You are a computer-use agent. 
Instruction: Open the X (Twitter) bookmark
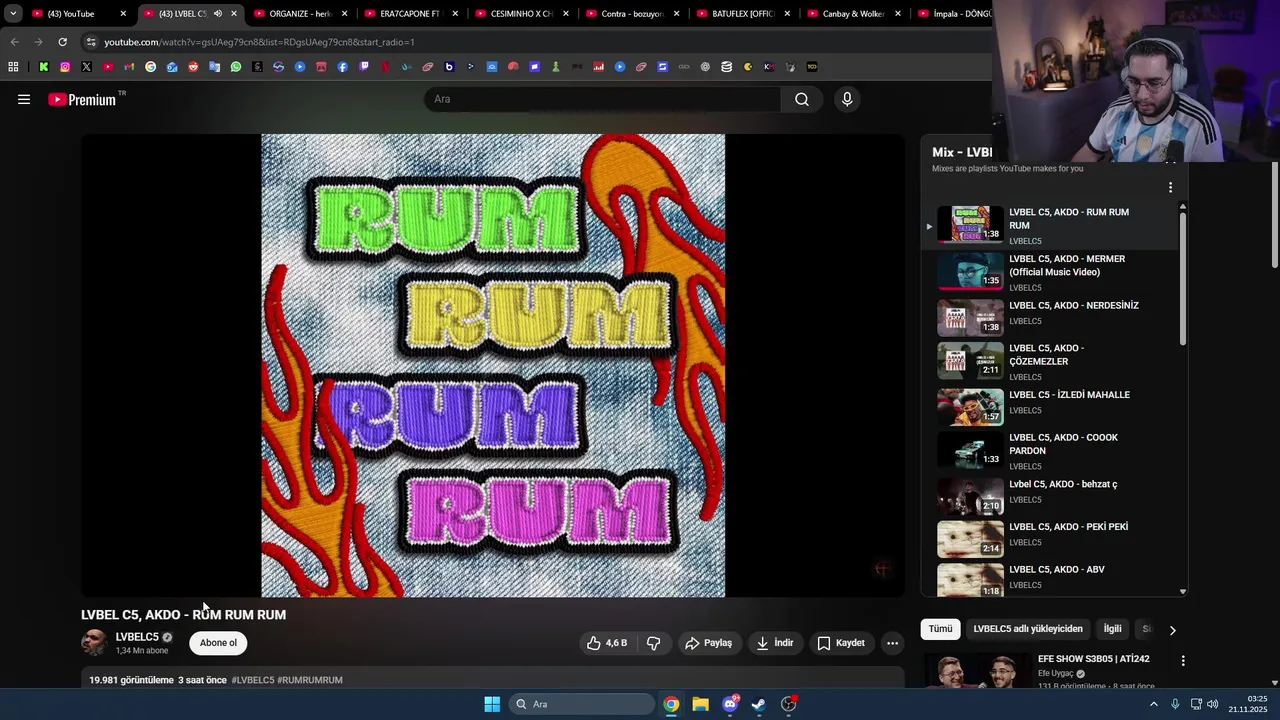pyautogui.click(x=86, y=67)
